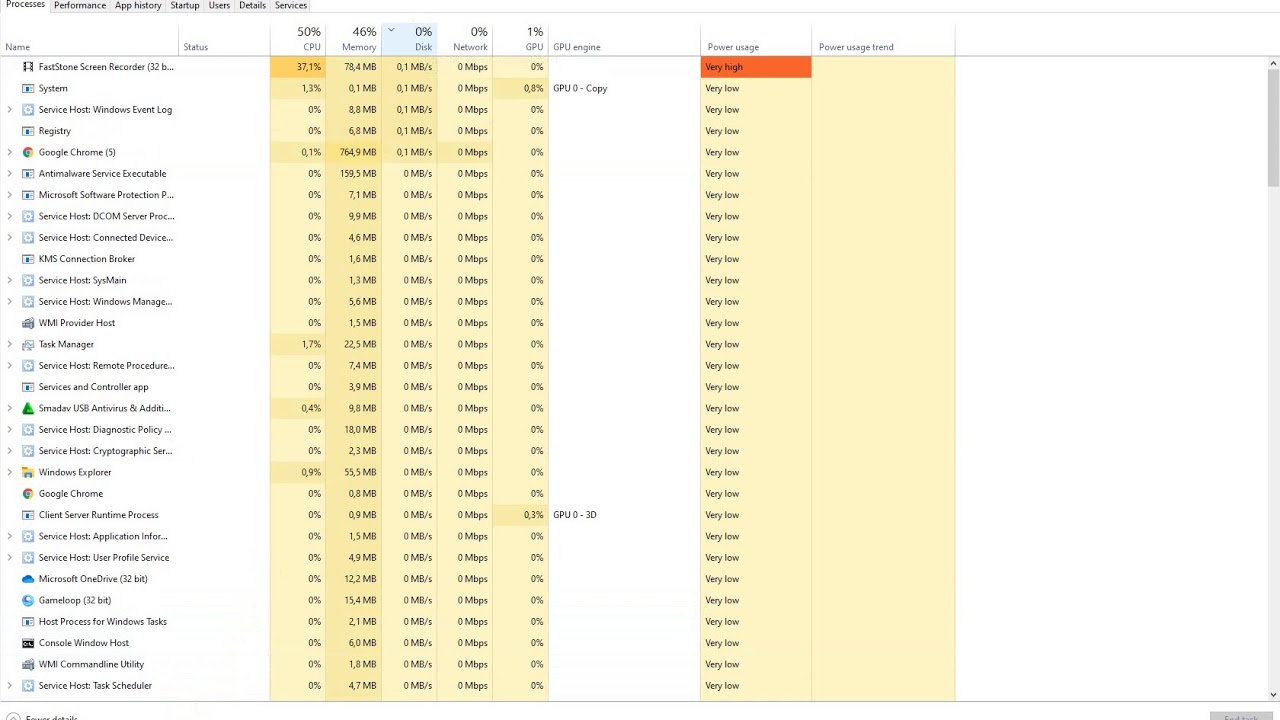Click the Registry process icon
The image size is (1280, 720).
tap(28, 131)
